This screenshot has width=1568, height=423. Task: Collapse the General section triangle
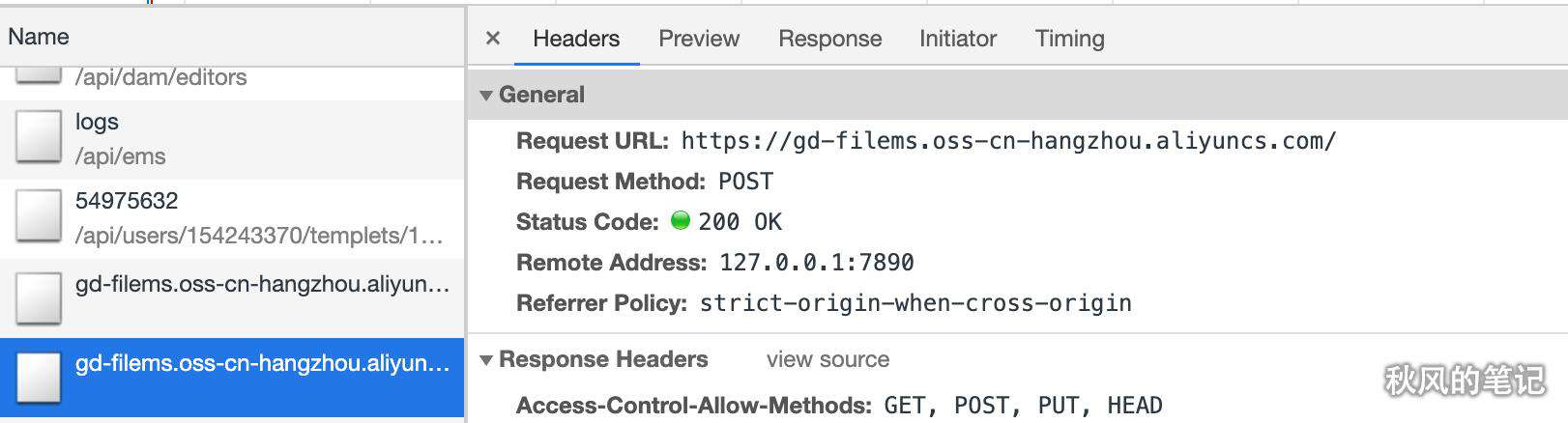coord(486,95)
